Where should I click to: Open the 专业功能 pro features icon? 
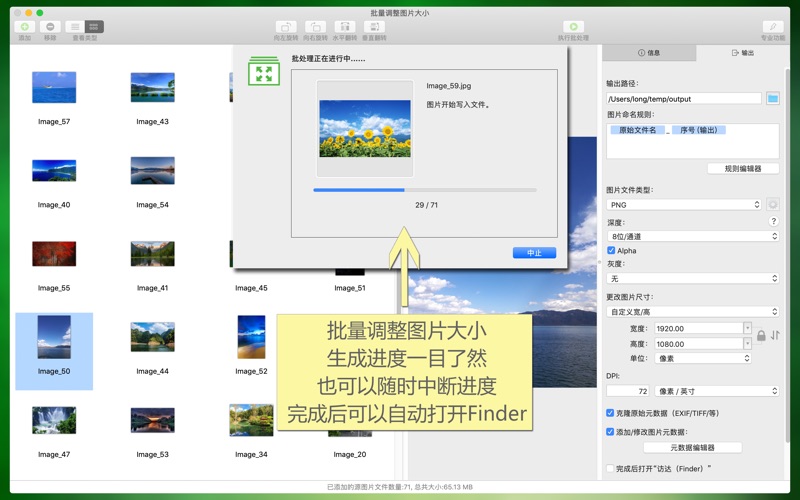click(772, 27)
